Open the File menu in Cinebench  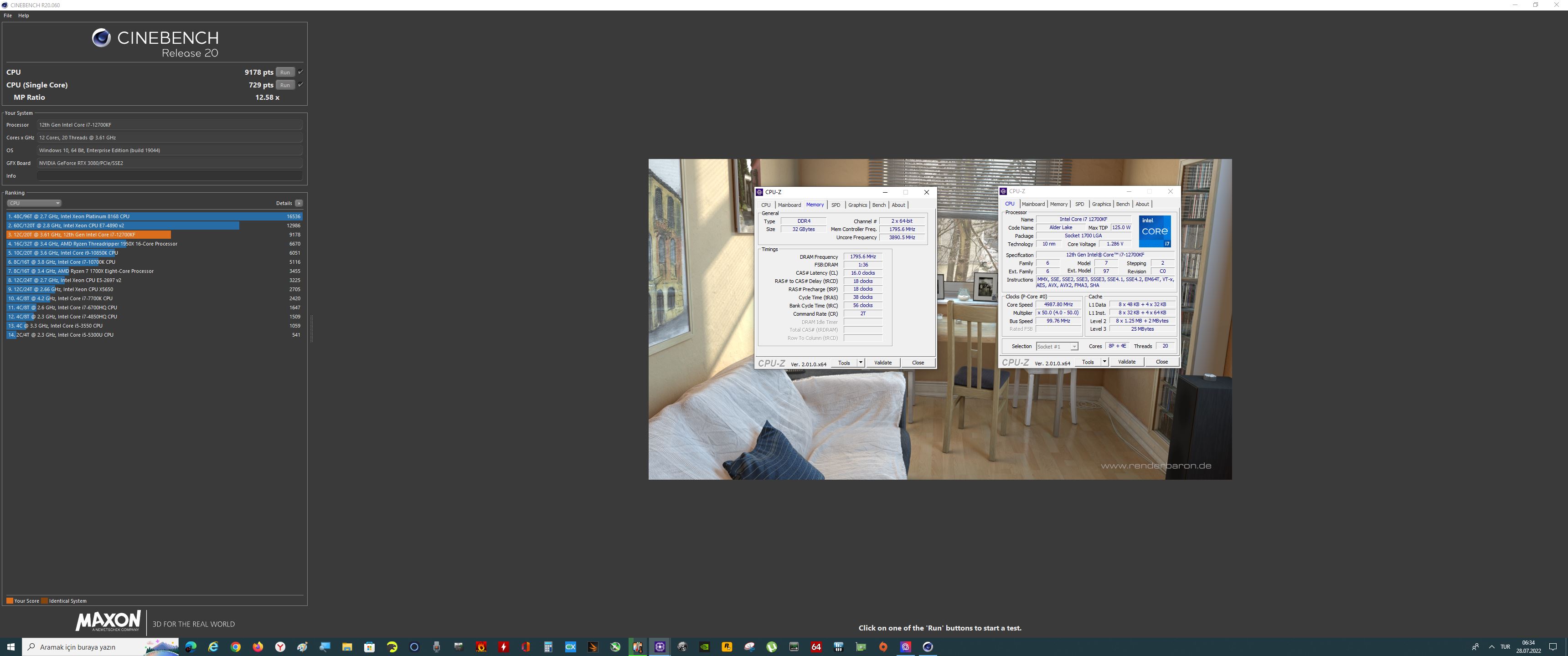8,15
